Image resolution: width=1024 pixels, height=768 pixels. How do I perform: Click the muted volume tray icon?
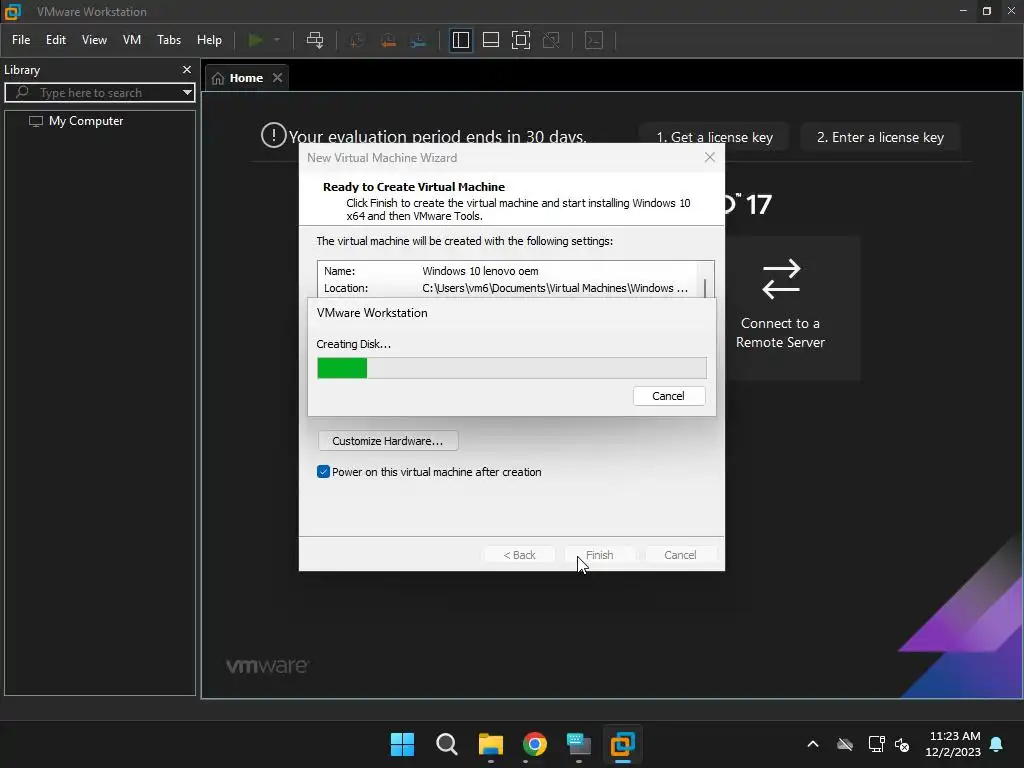[x=902, y=744]
